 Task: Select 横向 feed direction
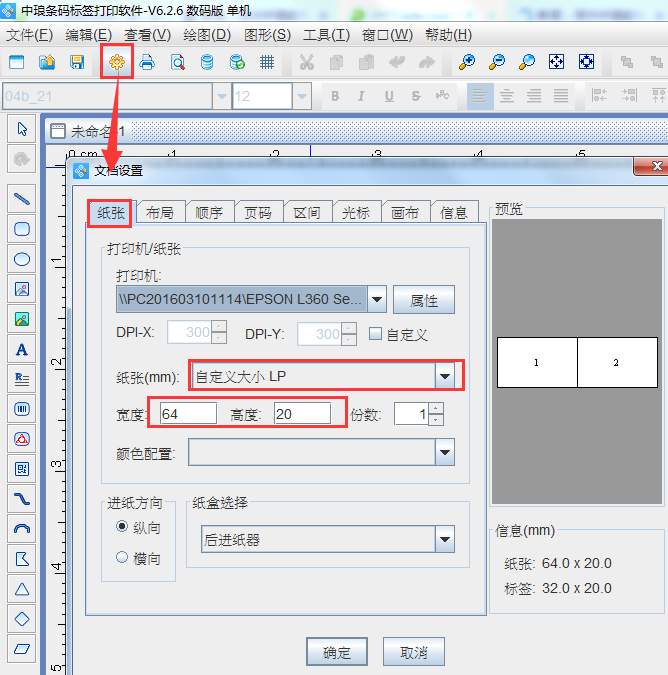(x=123, y=557)
